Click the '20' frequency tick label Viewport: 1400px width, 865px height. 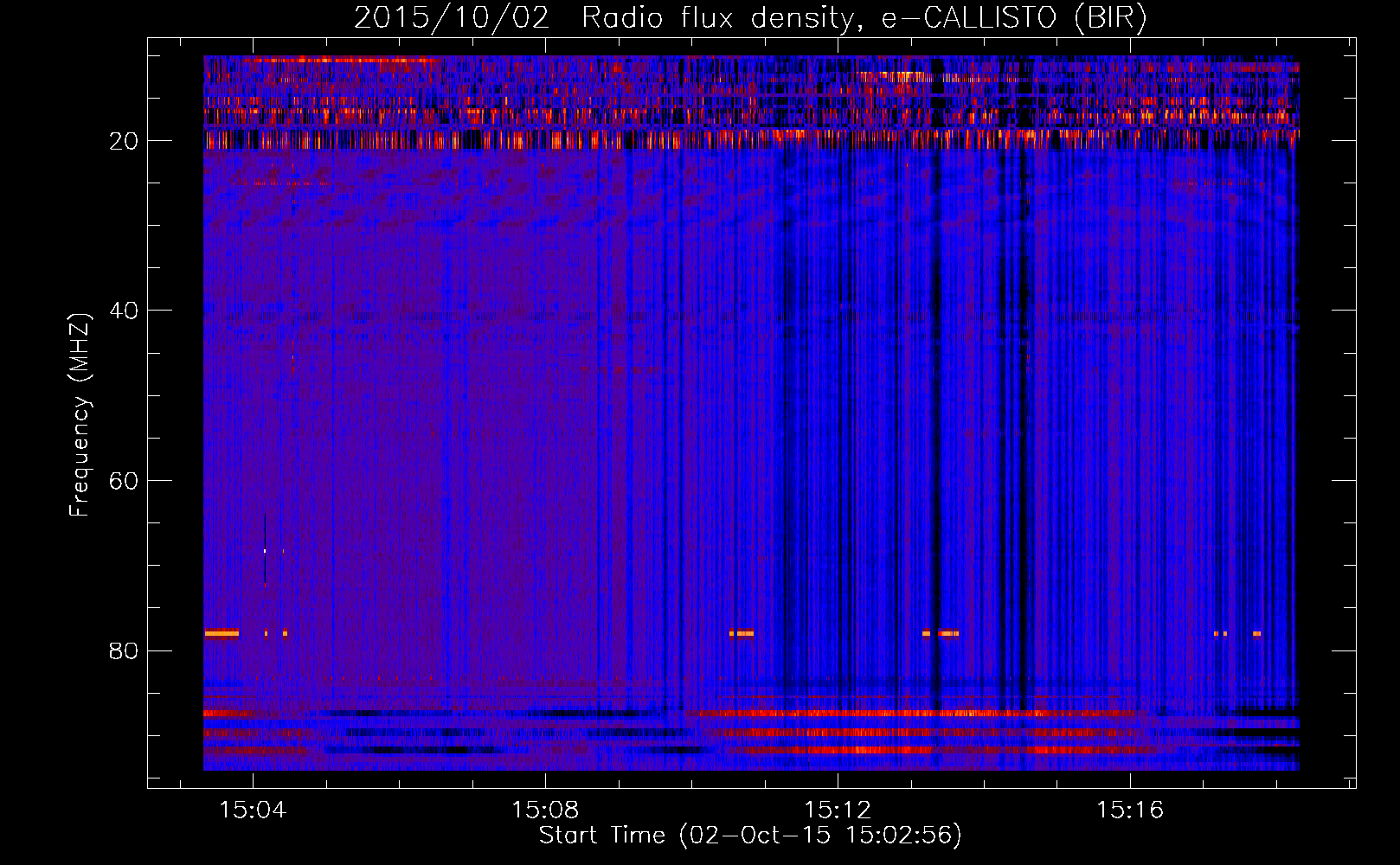125,141
